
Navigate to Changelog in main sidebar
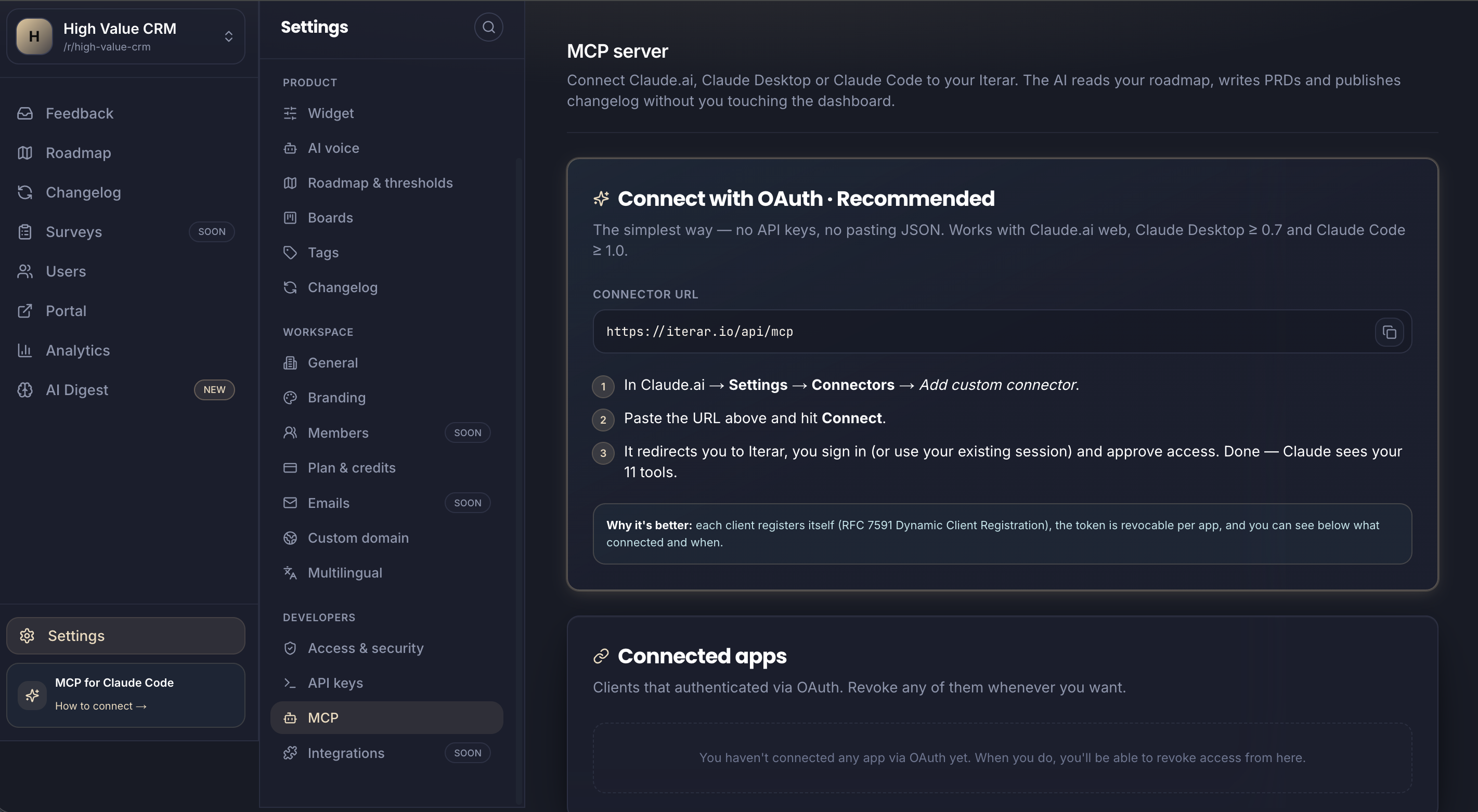tap(126, 193)
